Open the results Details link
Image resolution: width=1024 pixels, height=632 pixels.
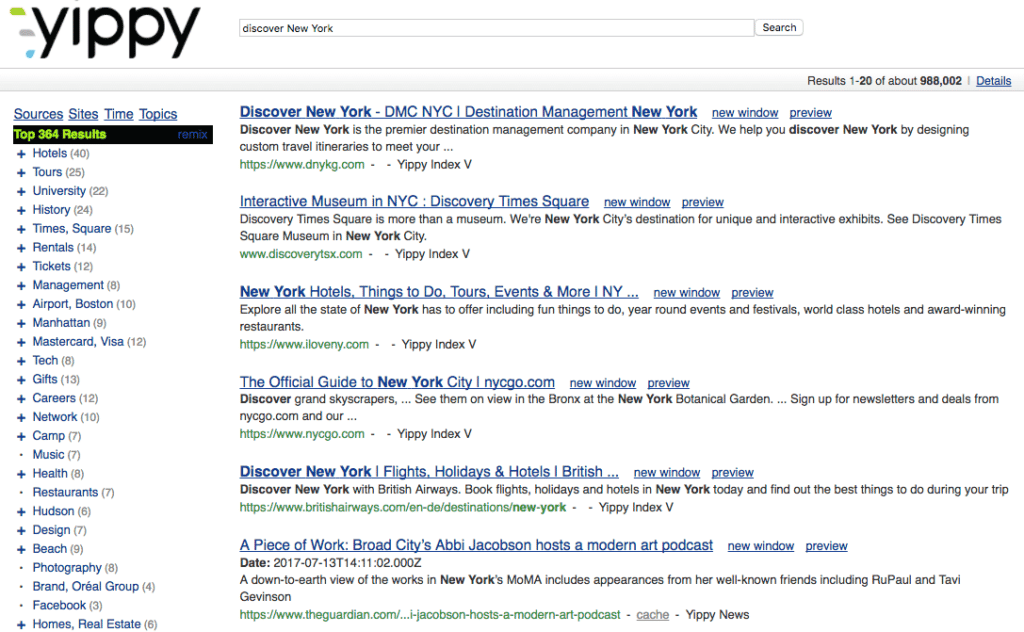tap(993, 81)
